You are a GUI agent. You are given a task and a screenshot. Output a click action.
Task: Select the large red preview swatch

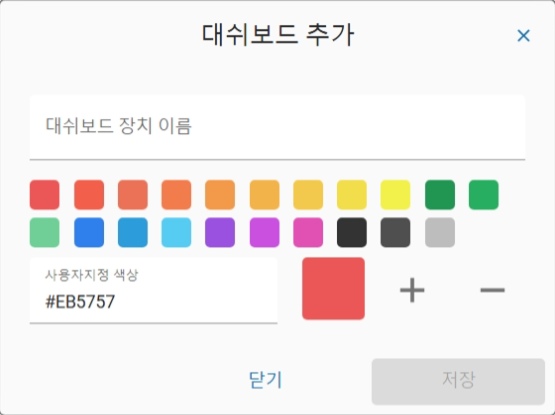click(333, 289)
